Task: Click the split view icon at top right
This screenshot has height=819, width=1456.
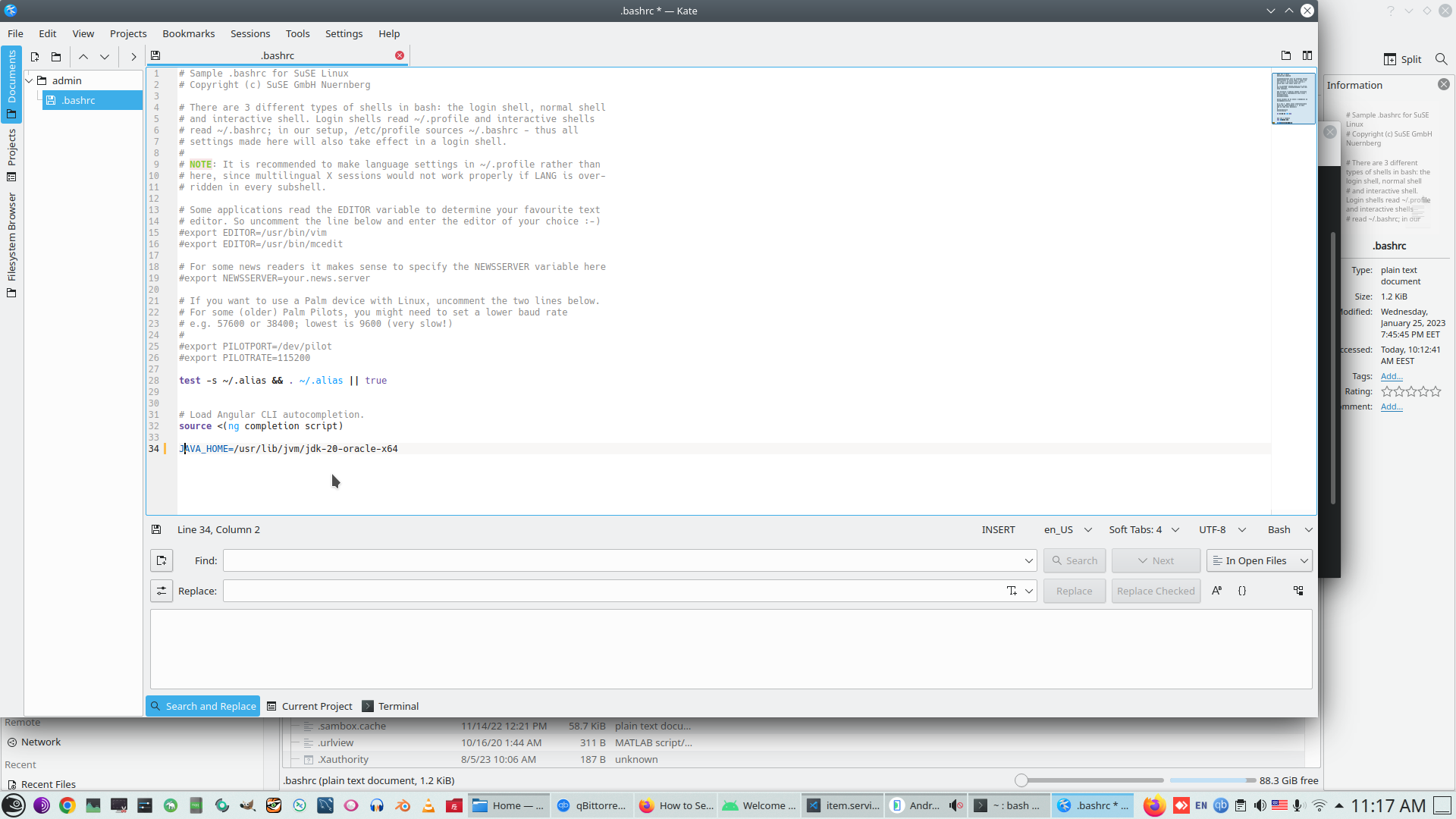Action: tap(1307, 55)
